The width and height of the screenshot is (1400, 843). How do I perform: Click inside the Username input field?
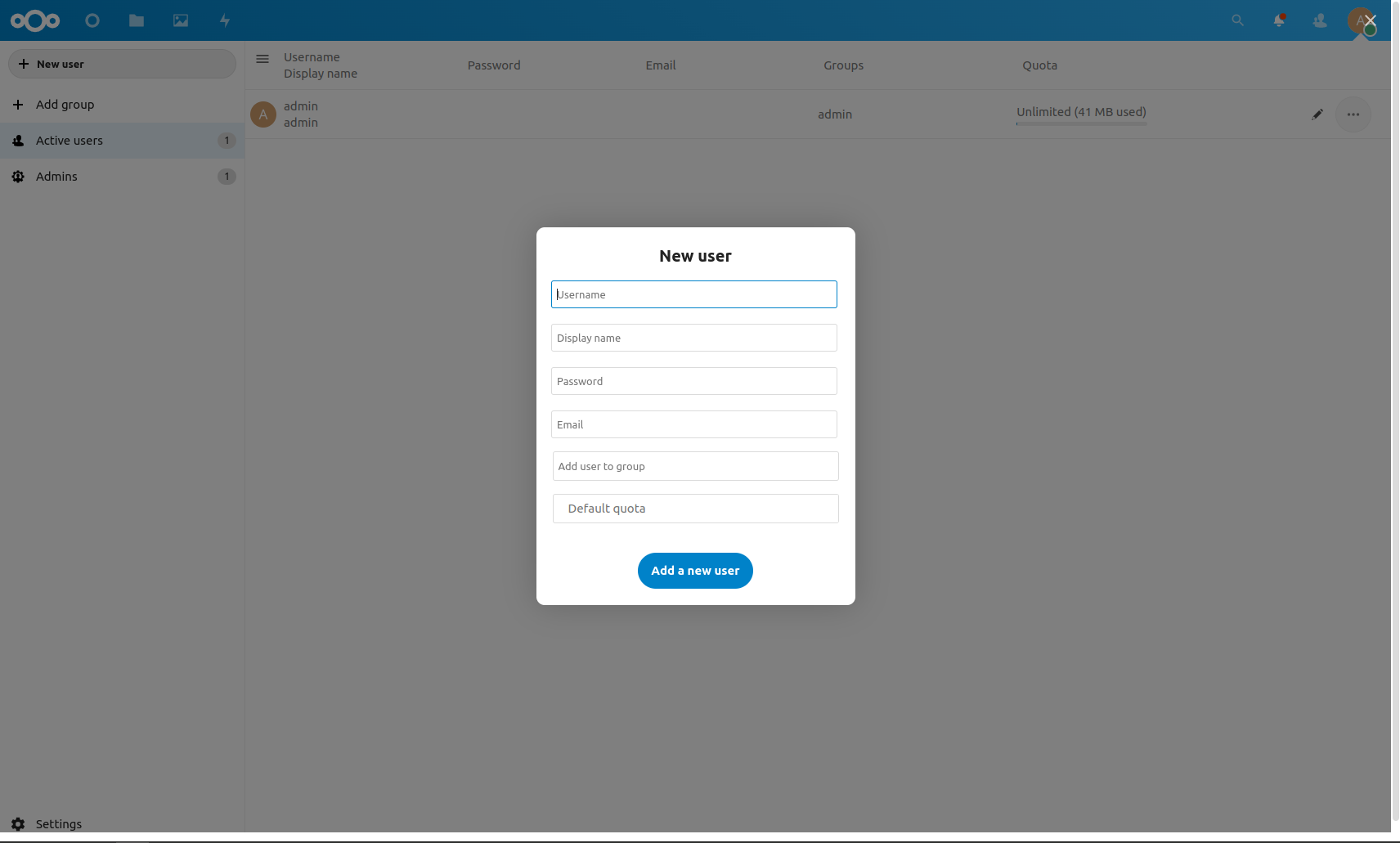693,294
